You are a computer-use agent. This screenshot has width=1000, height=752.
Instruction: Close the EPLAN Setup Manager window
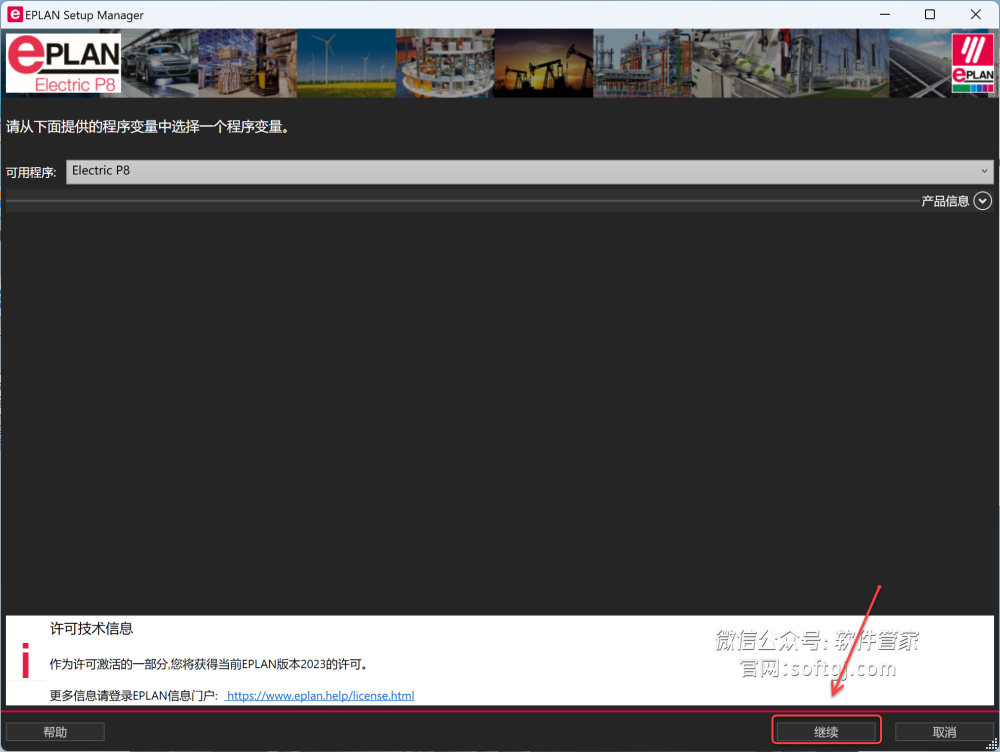975,14
